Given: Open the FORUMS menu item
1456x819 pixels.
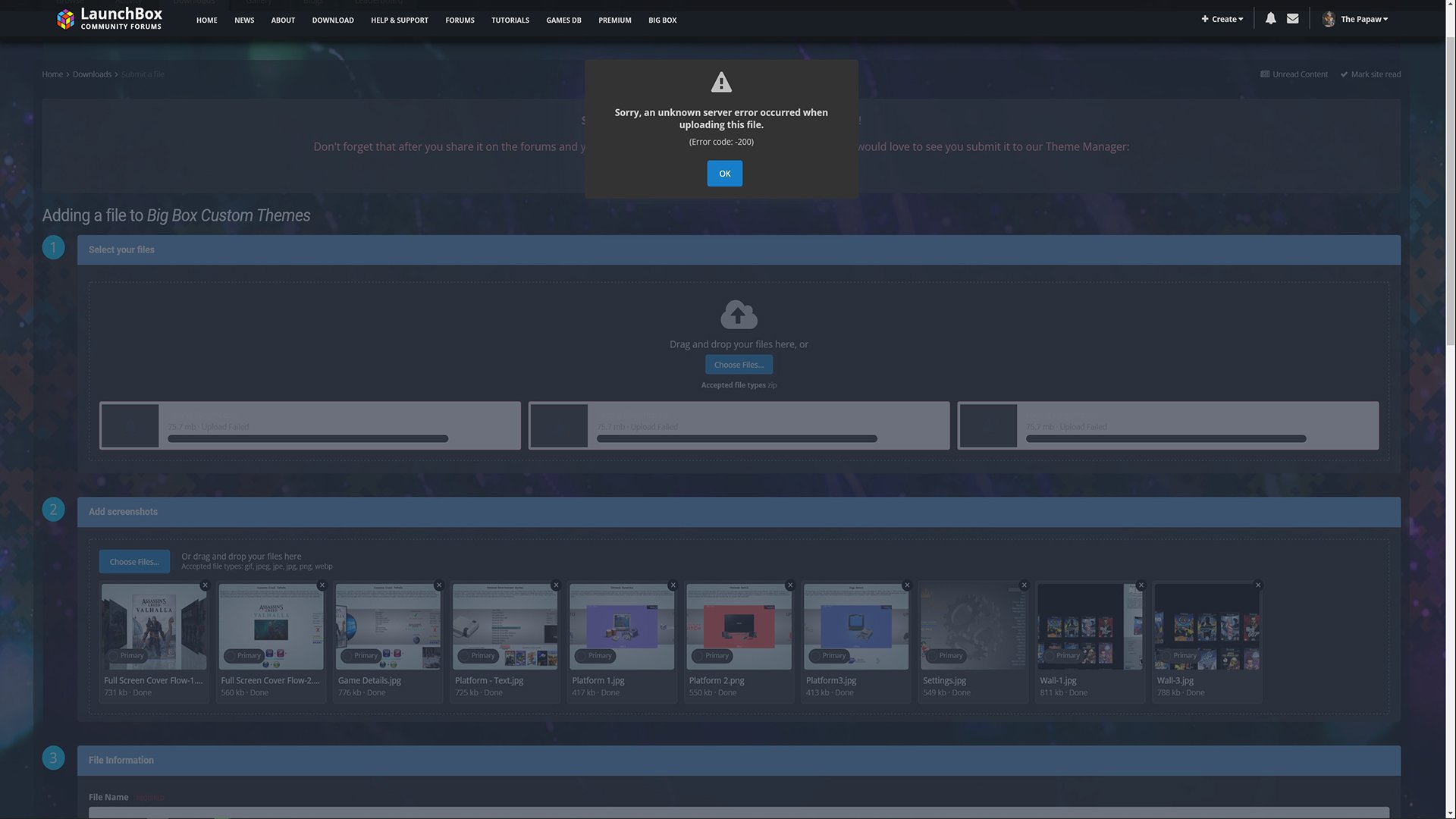Looking at the screenshot, I should [x=460, y=20].
